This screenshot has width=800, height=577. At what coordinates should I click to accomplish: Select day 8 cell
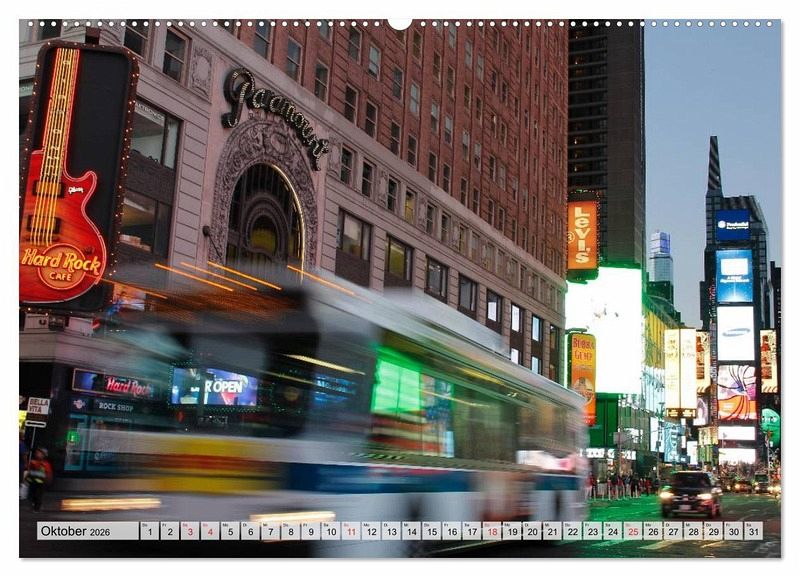290,531
